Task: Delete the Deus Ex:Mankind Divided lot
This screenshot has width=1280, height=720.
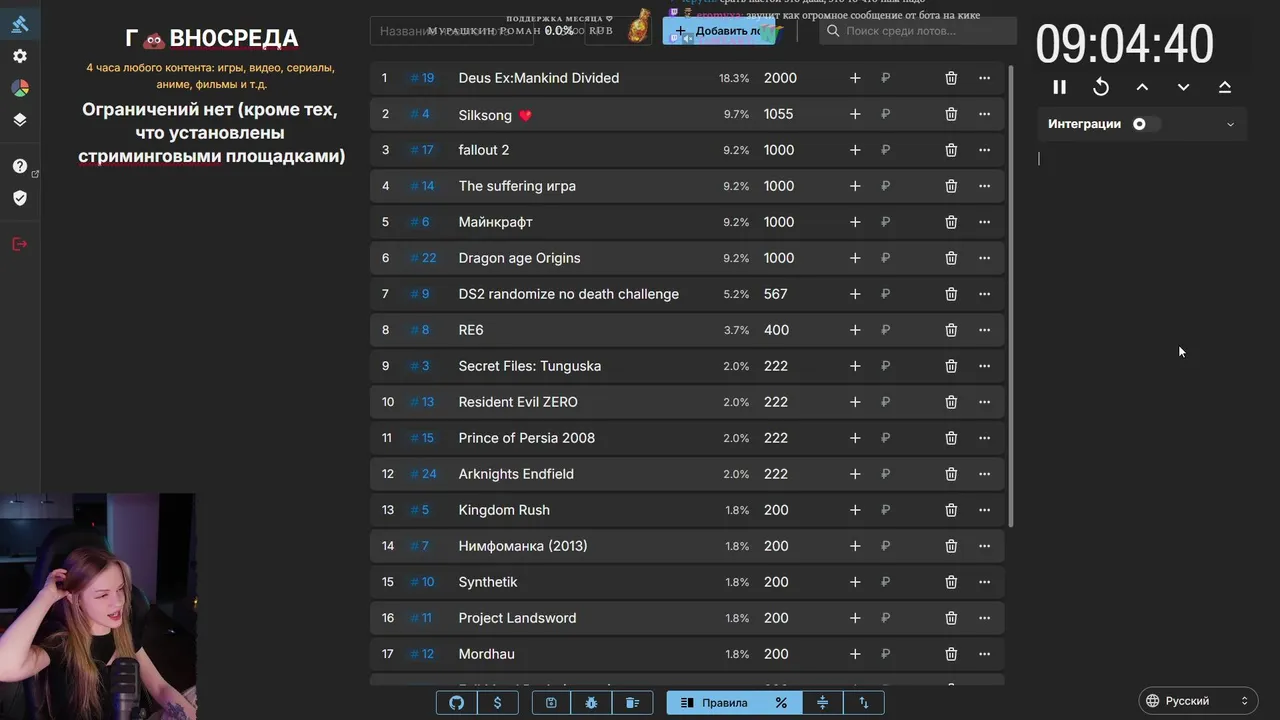Action: 951,78
